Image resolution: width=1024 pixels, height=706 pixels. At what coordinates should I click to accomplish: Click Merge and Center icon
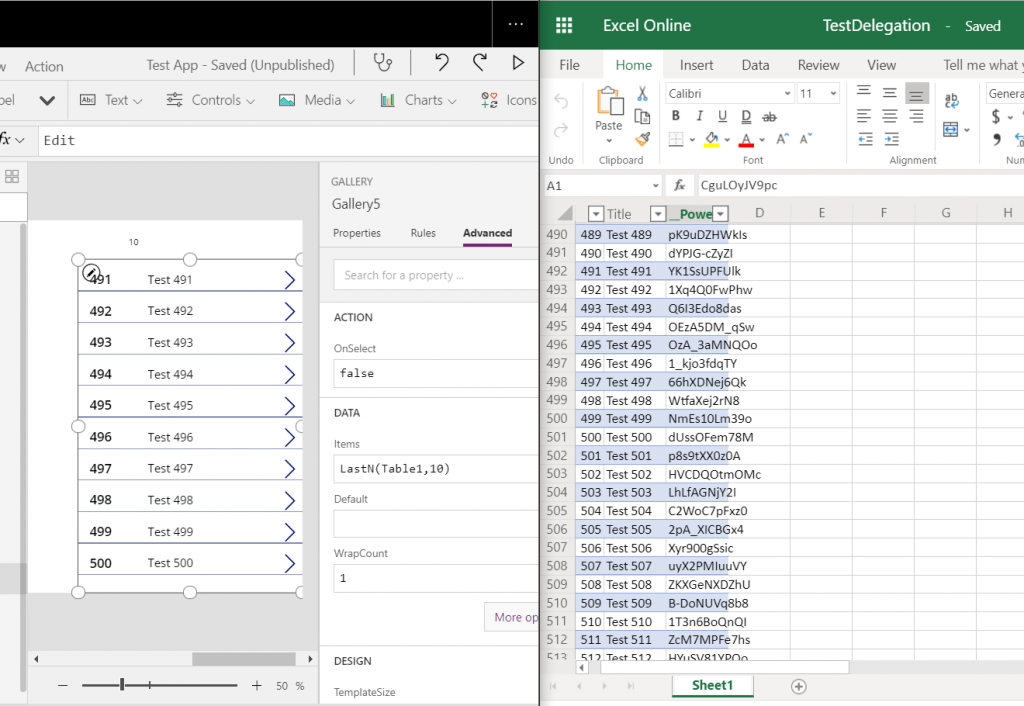951,129
